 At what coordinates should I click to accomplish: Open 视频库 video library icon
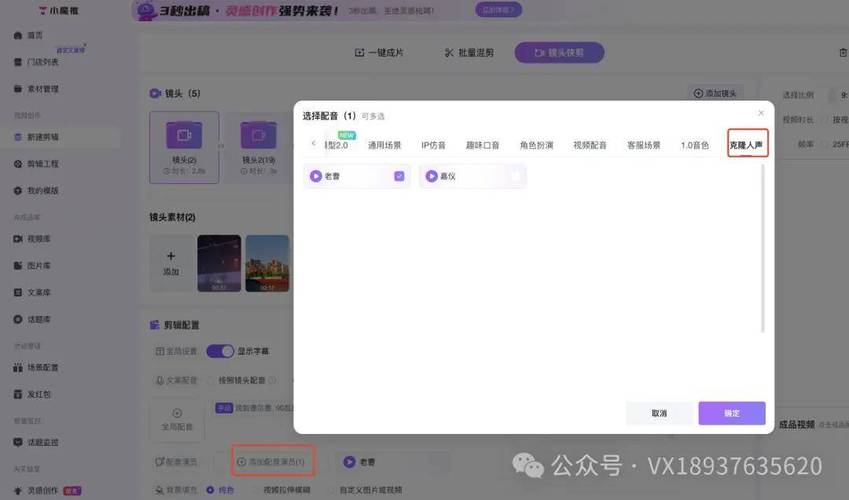click(x=17, y=239)
